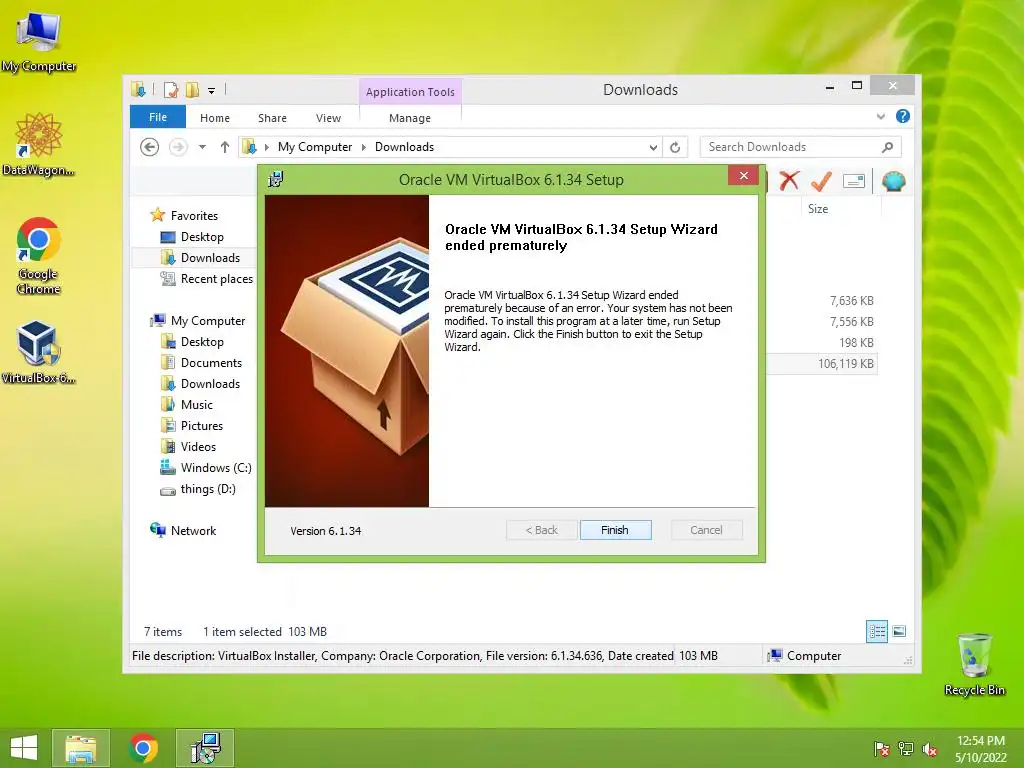This screenshot has height=768, width=1024.
Task: Select VirtualBox setup taskbar icon
Action: [x=205, y=748]
